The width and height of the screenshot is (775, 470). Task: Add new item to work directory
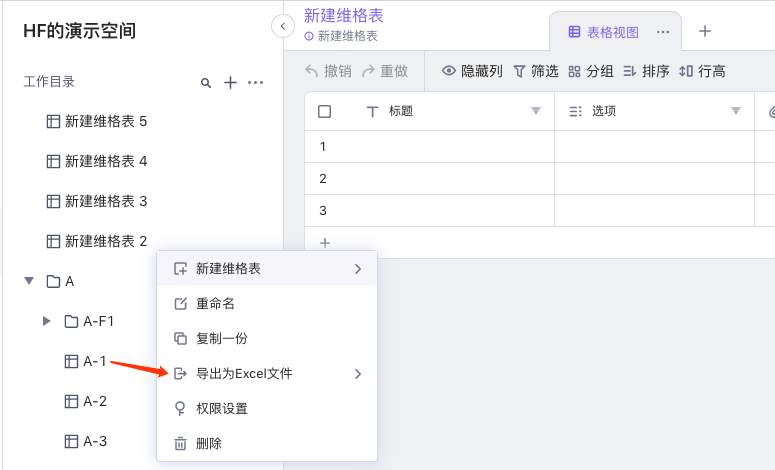click(230, 83)
